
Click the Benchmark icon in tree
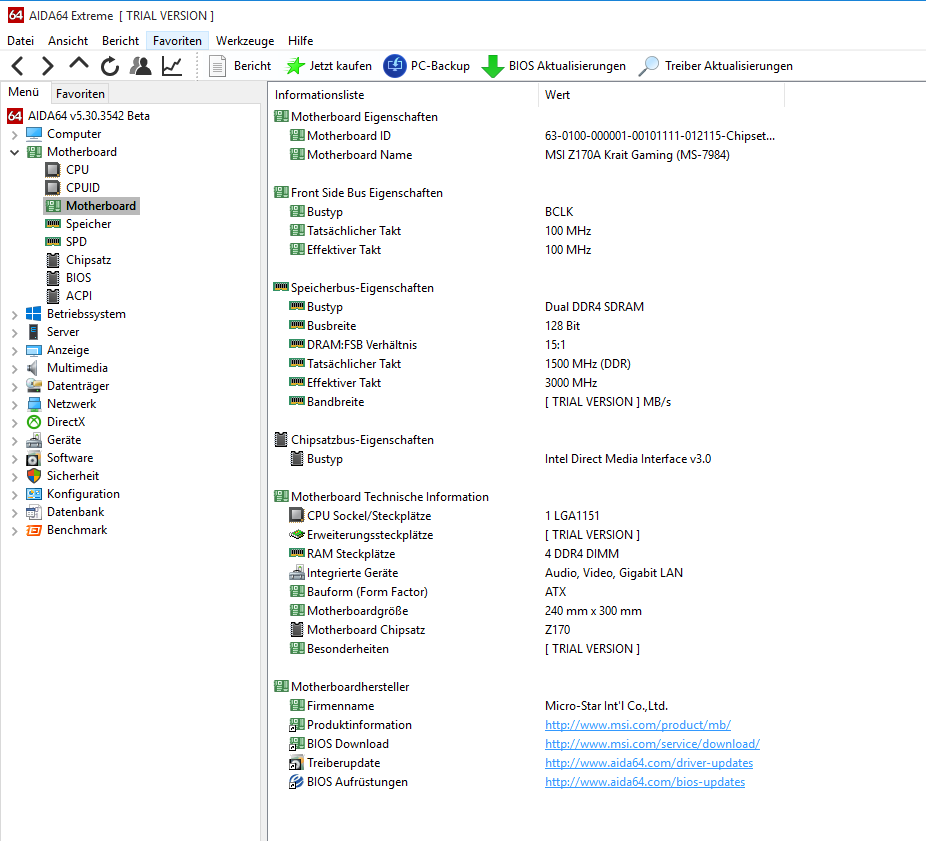pos(34,530)
